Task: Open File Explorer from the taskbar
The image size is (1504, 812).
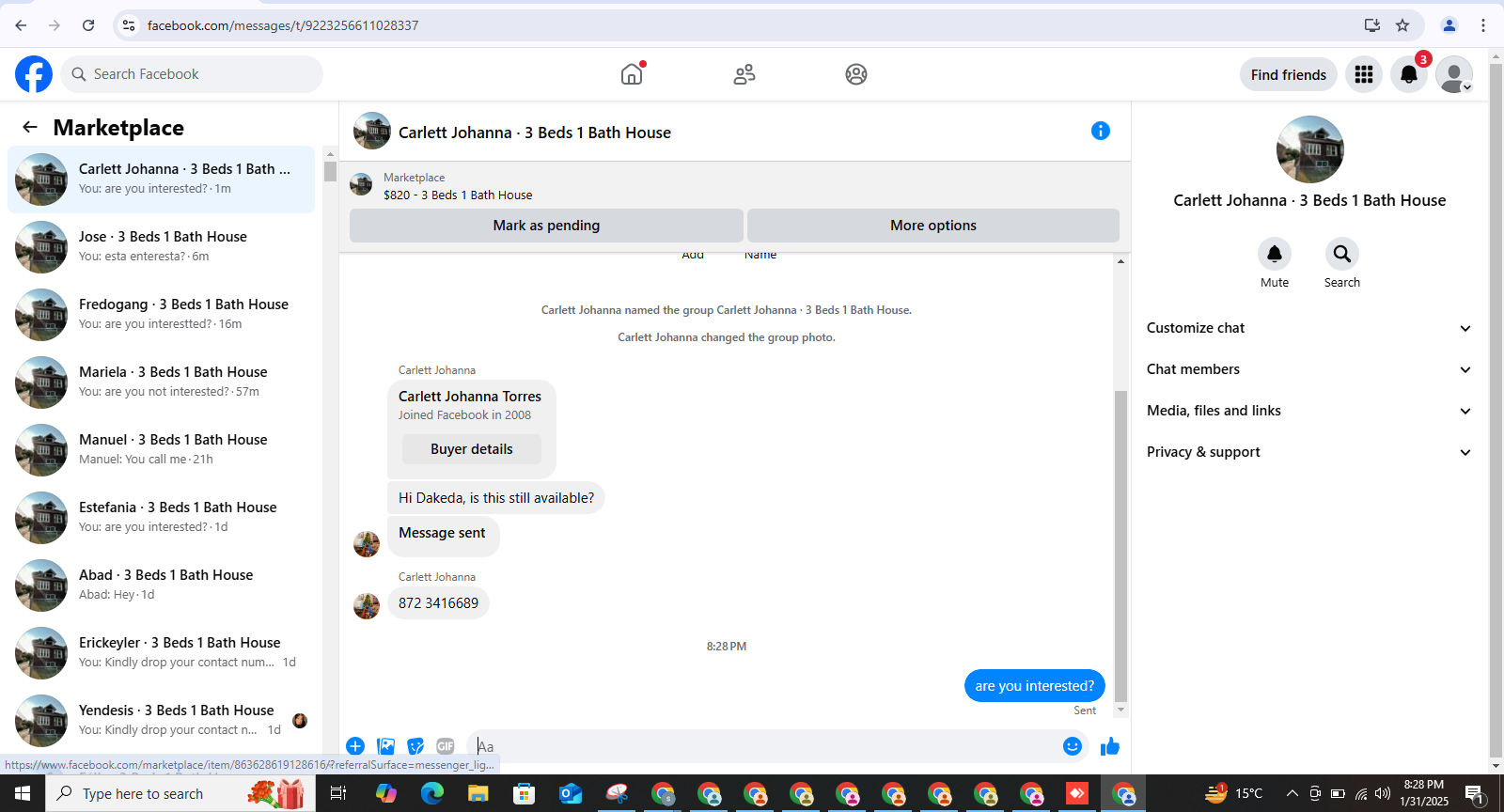Action: [478, 793]
